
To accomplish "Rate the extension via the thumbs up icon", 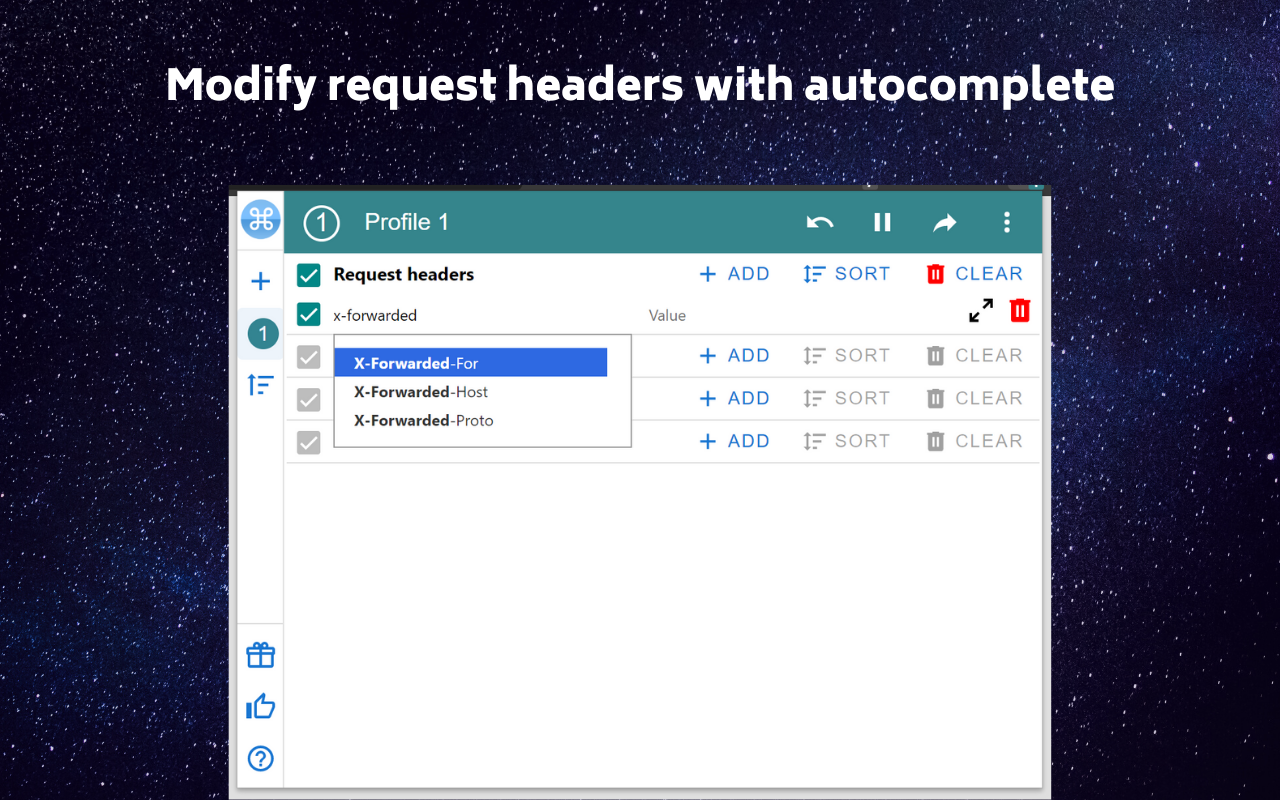I will 260,706.
